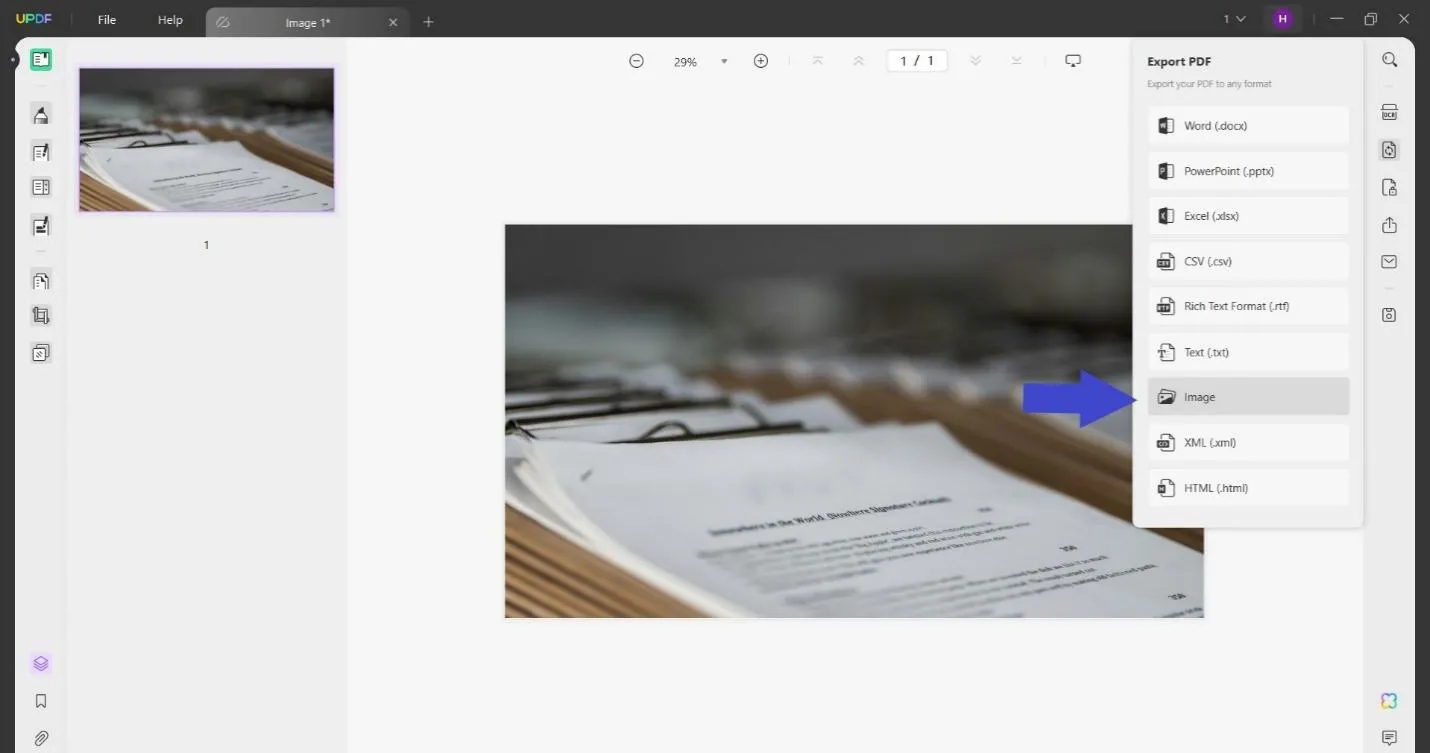Toggle the Layers panel icon

pos(41,664)
